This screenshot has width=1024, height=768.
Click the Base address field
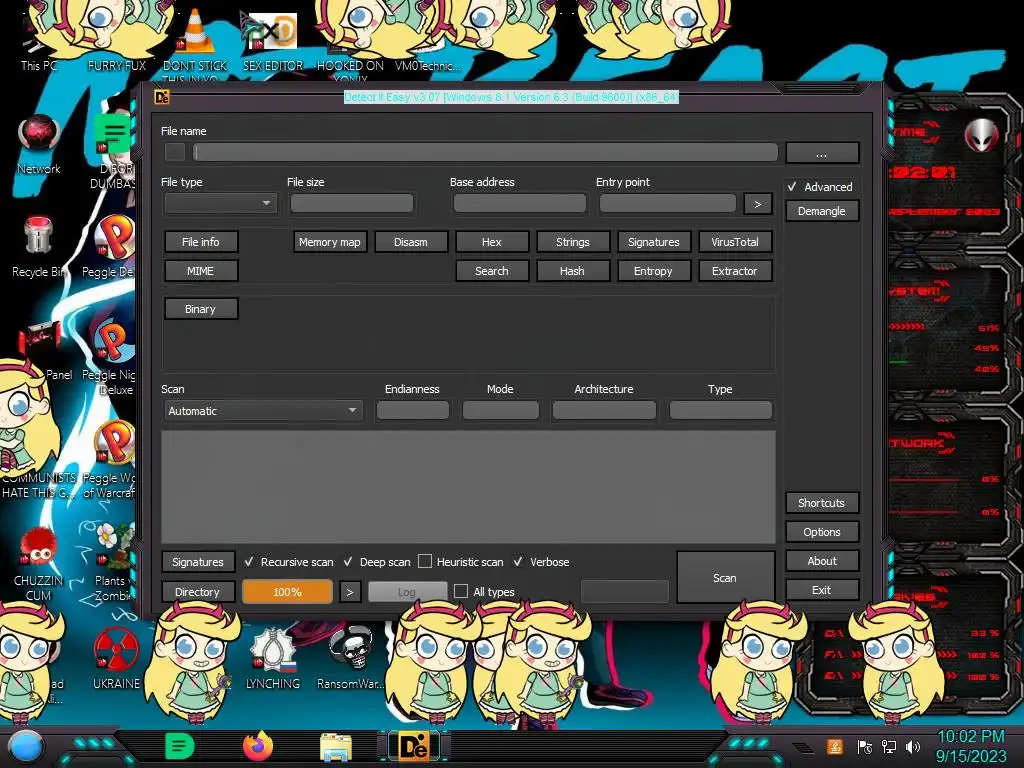click(519, 203)
